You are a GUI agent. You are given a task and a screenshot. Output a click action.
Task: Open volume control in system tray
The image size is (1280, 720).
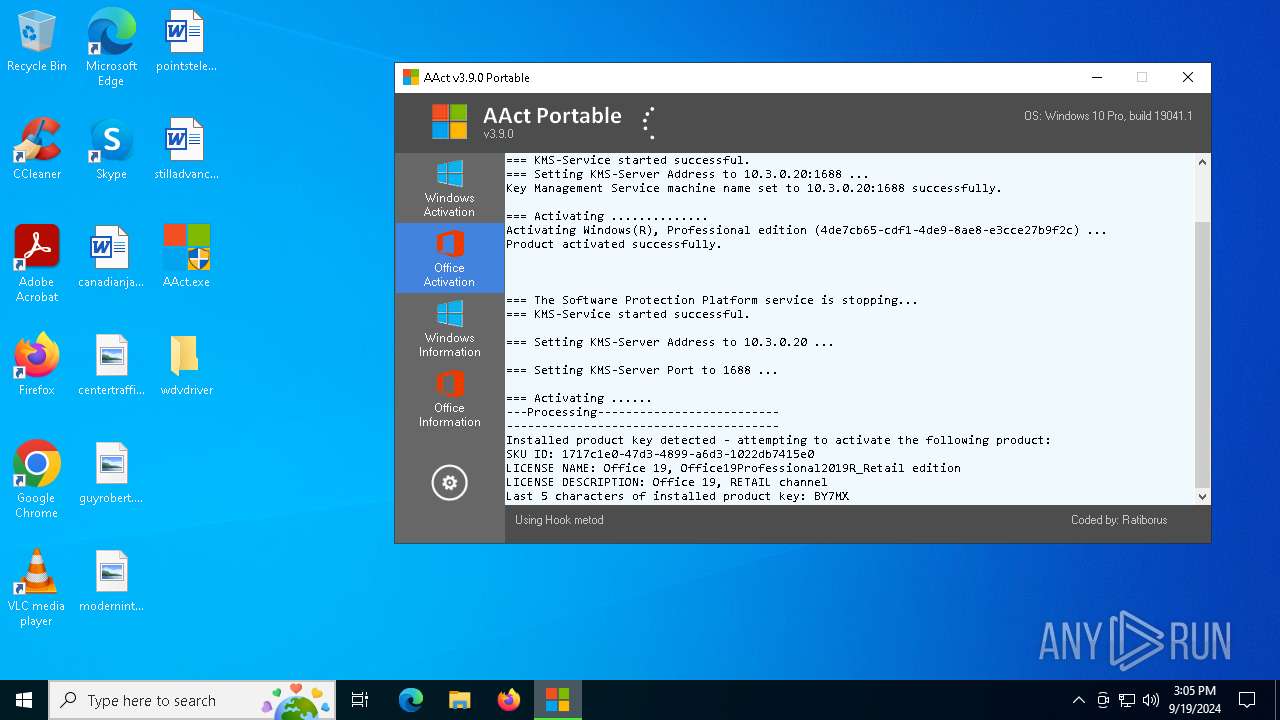point(1151,700)
